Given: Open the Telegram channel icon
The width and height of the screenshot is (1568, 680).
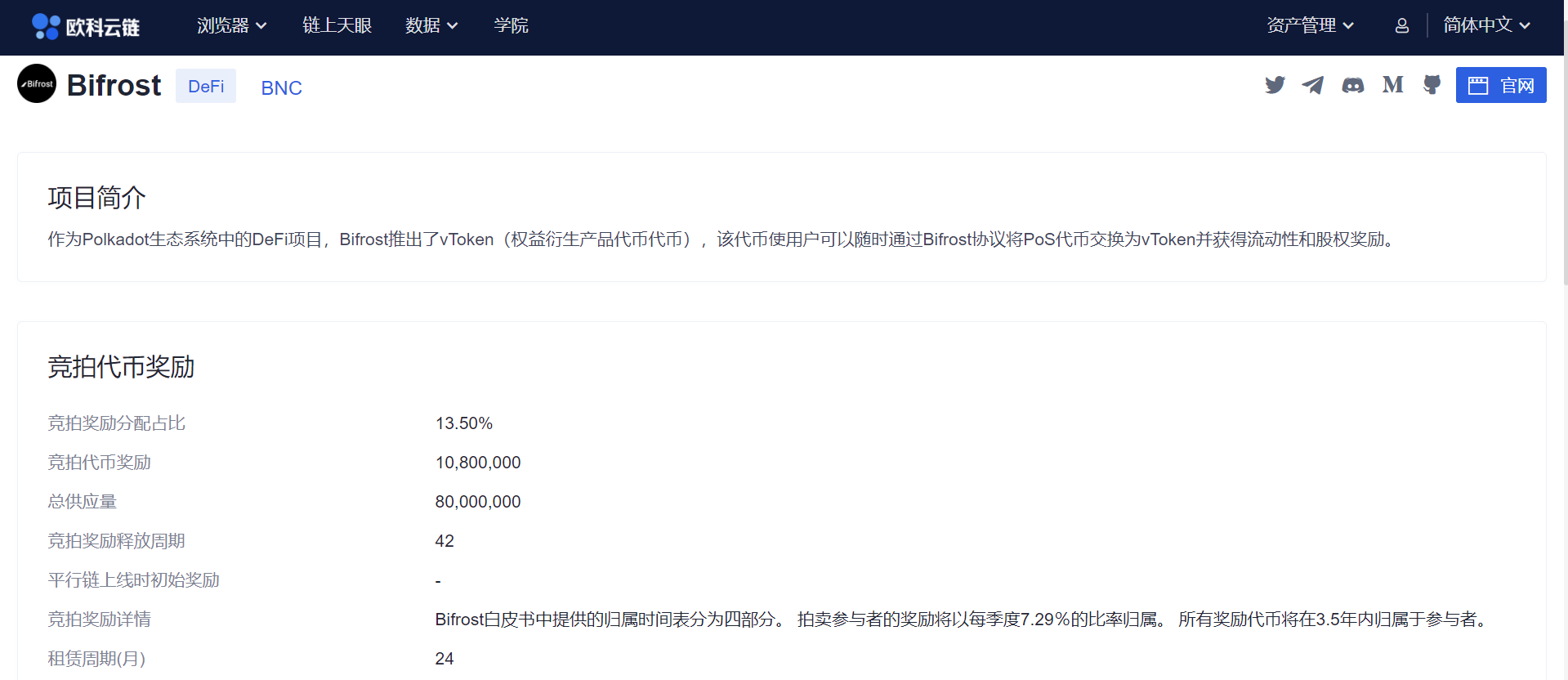Looking at the screenshot, I should [1313, 85].
